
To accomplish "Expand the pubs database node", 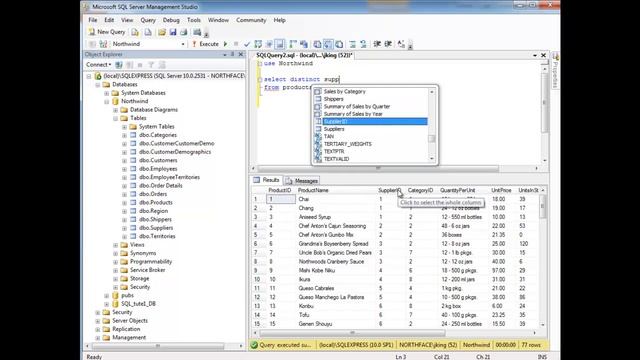I will click(x=107, y=296).
